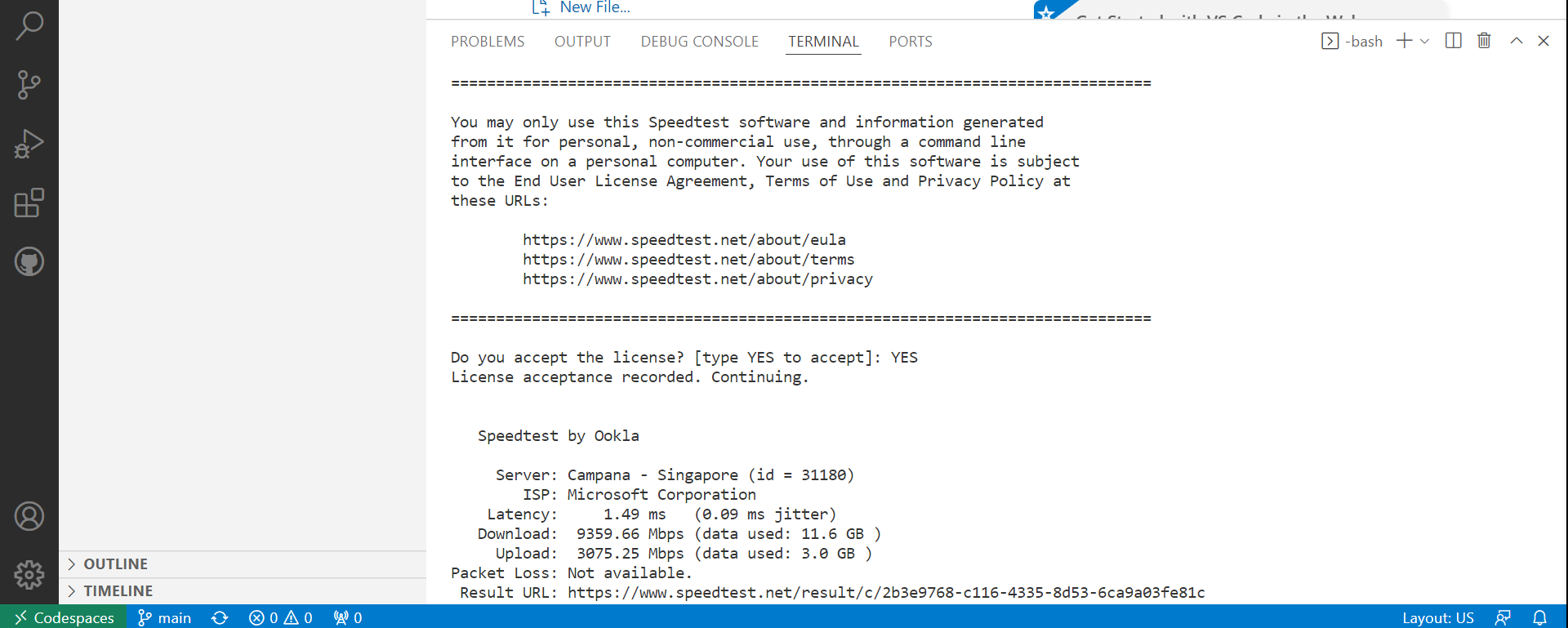Viewport: 1568px width, 628px height.
Task: Click forwarded ports indicator in status bar
Action: pos(348,617)
